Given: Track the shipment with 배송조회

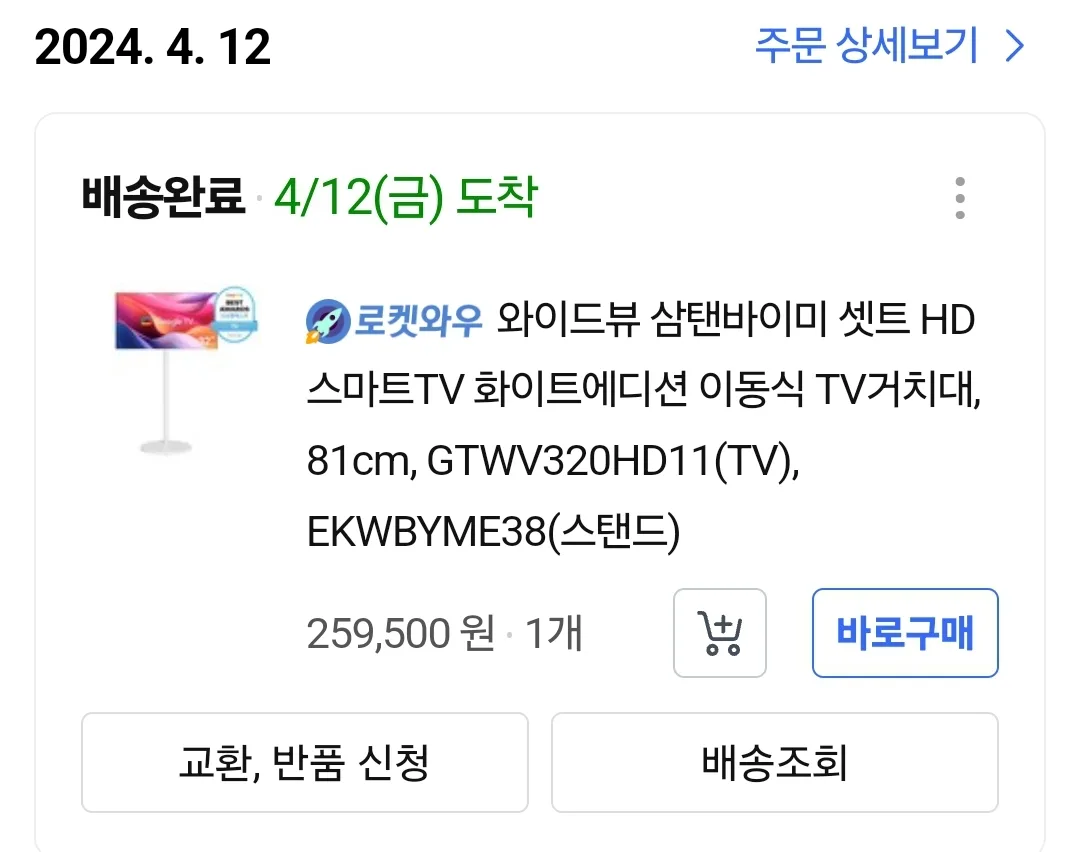Looking at the screenshot, I should pos(774,762).
